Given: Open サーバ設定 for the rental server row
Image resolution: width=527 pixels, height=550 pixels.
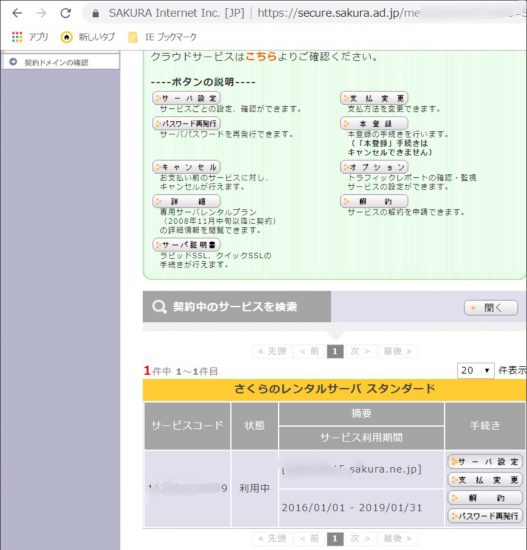Looking at the screenshot, I should click(x=485, y=462).
